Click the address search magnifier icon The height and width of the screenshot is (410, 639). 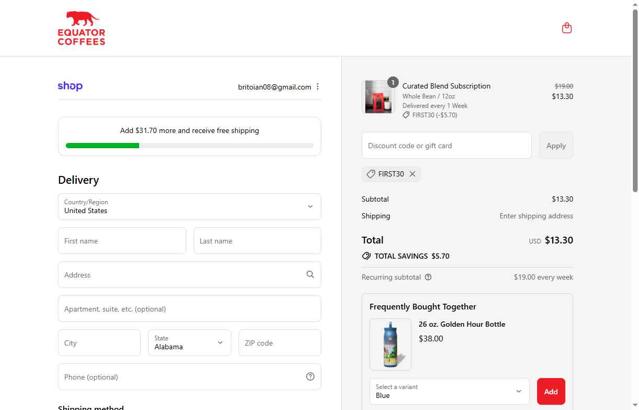310,274
